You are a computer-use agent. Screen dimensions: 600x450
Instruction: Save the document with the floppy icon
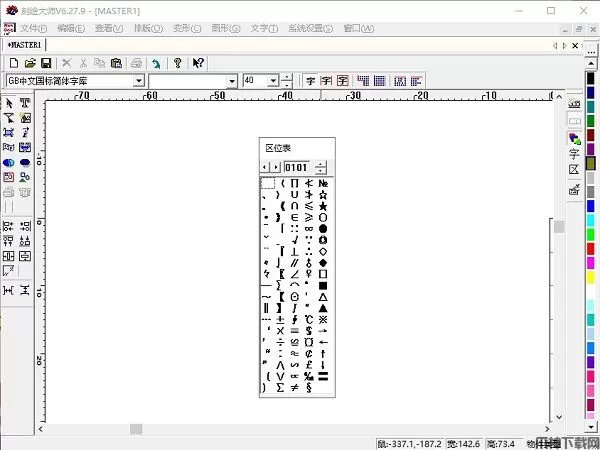point(46,63)
